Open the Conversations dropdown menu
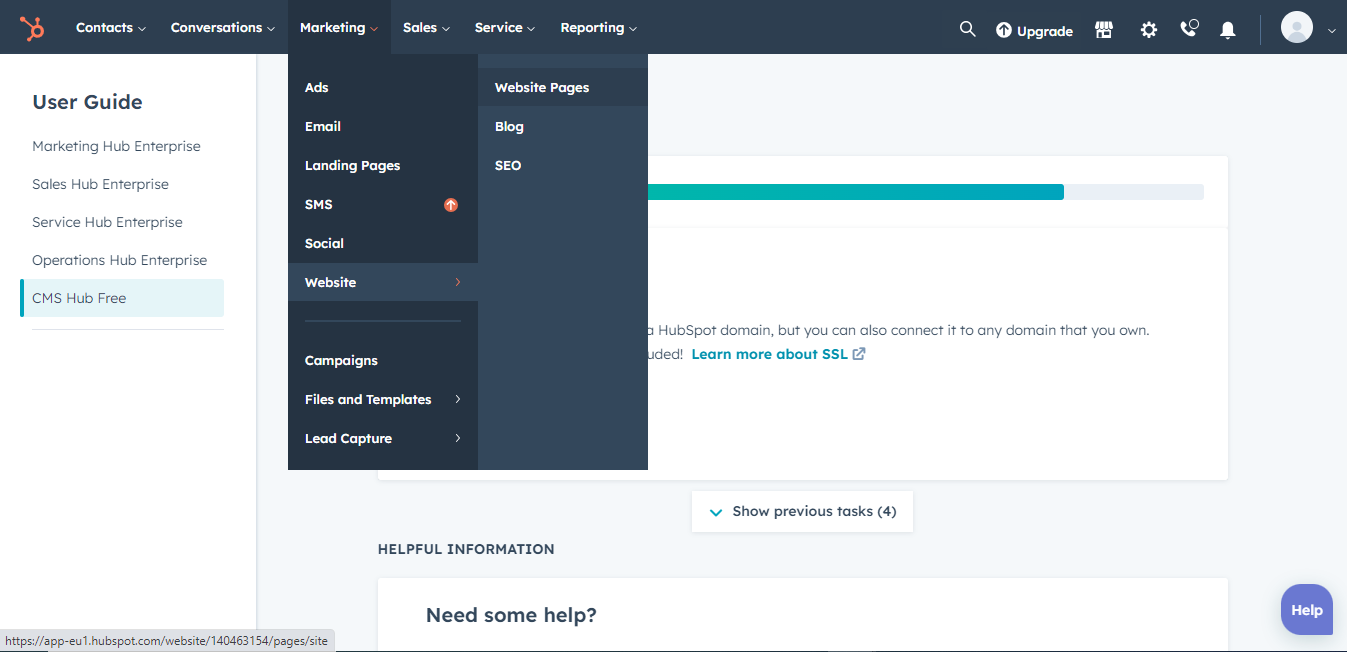 tap(223, 28)
